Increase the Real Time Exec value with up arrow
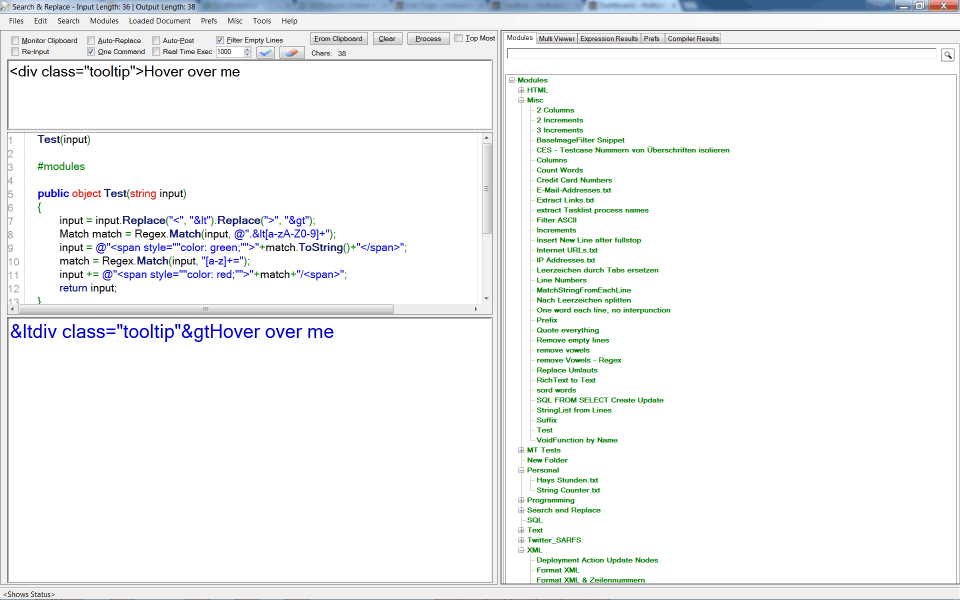The image size is (960, 600). pos(247,50)
